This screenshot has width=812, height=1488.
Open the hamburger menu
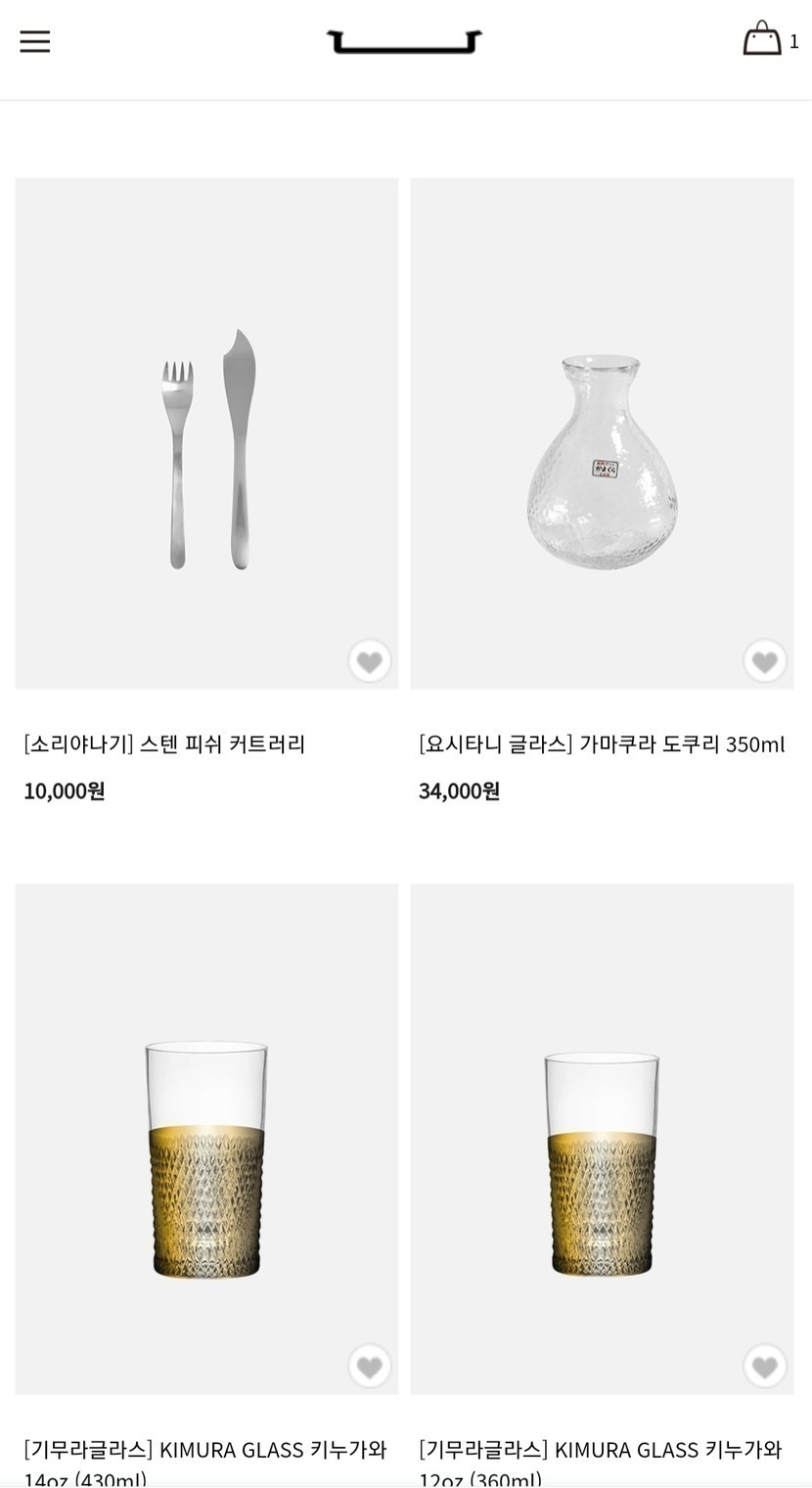34,41
